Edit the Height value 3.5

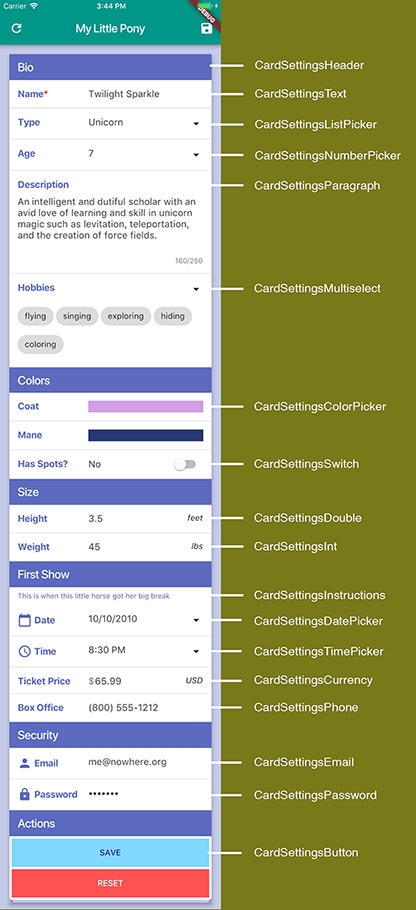[96, 519]
